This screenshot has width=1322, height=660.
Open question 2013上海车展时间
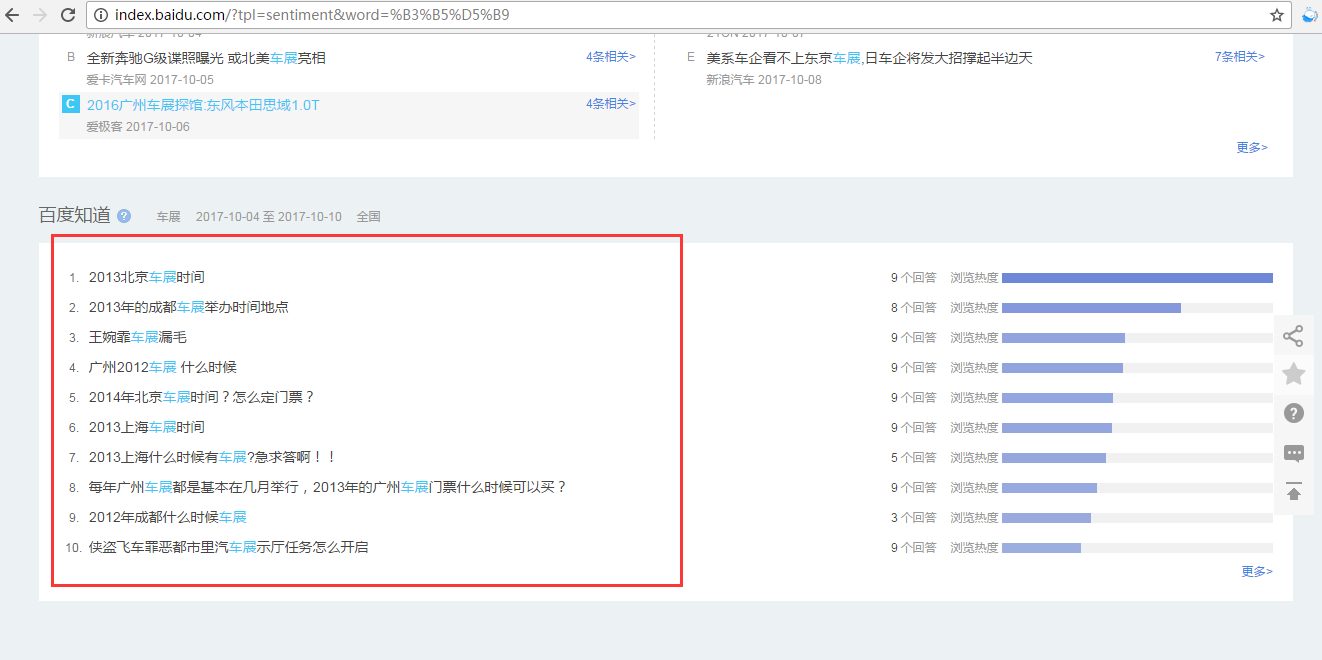point(146,427)
